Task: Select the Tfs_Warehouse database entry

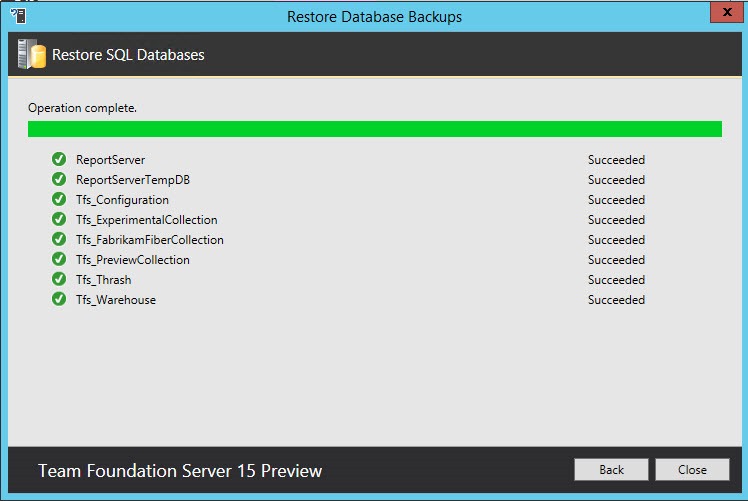Action: click(116, 300)
